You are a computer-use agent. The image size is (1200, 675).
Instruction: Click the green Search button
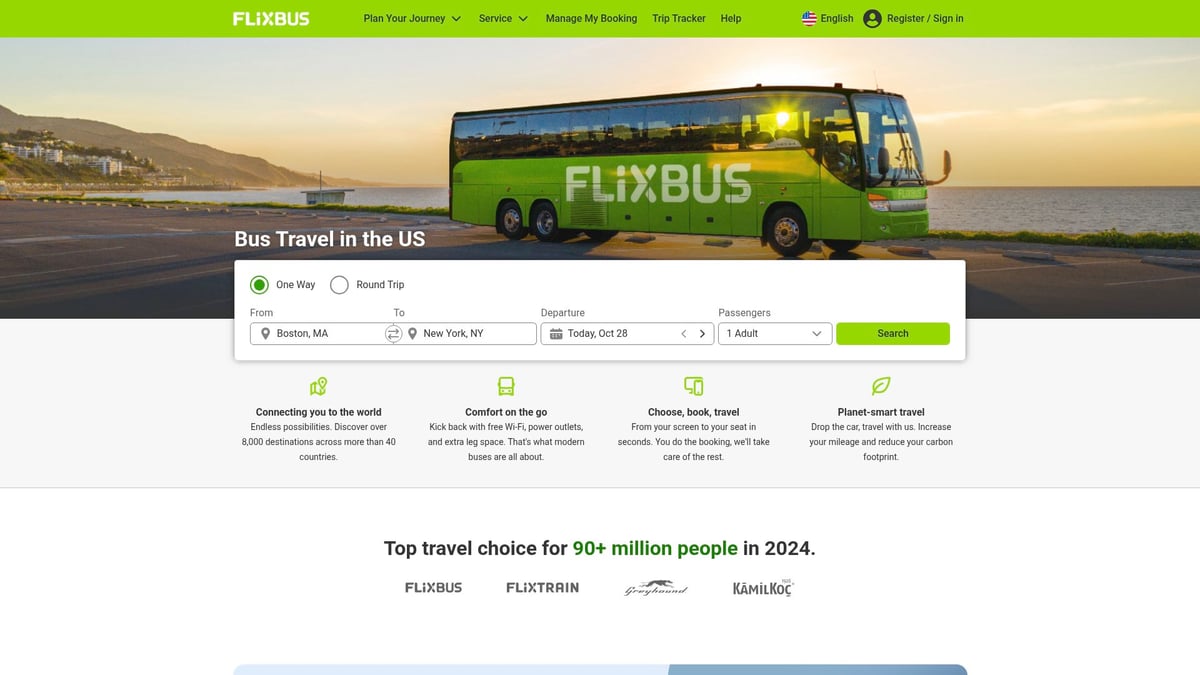coord(893,334)
